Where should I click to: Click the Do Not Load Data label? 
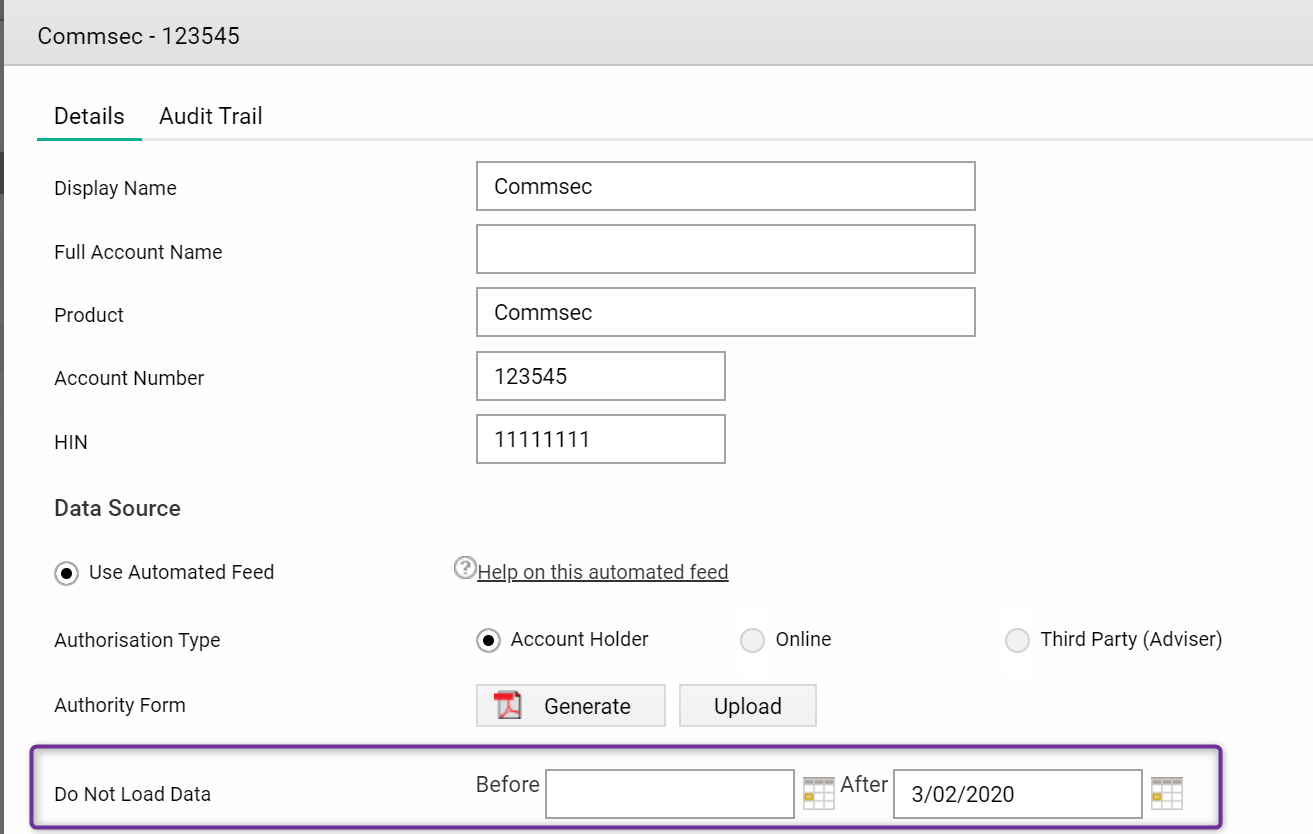click(132, 795)
